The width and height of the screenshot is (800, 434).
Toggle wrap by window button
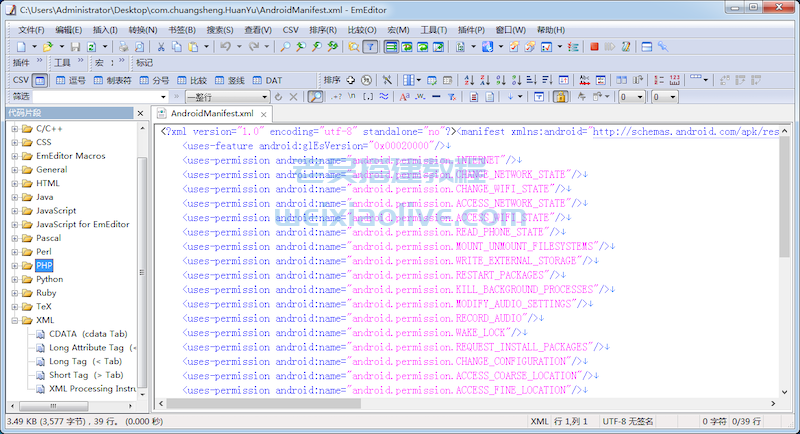pos(423,47)
